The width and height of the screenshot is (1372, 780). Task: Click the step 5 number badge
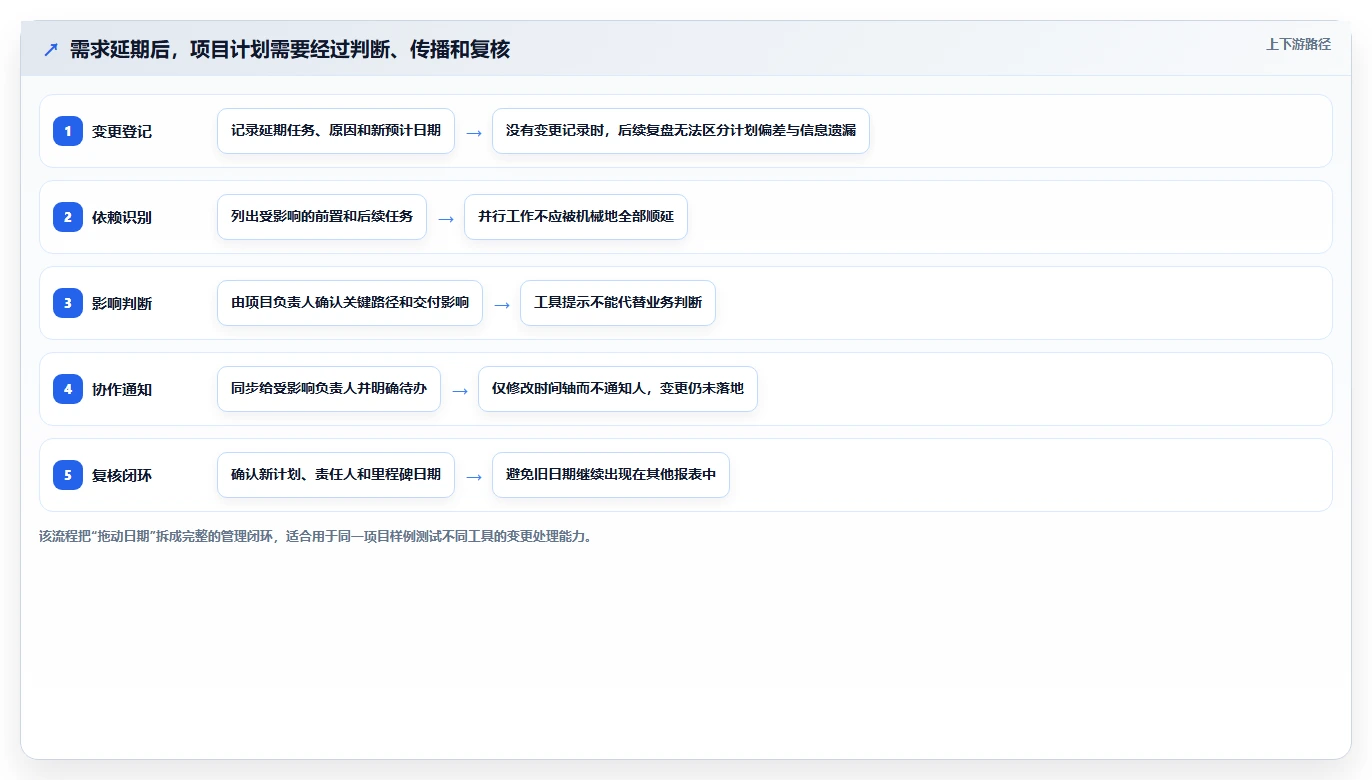[68, 475]
